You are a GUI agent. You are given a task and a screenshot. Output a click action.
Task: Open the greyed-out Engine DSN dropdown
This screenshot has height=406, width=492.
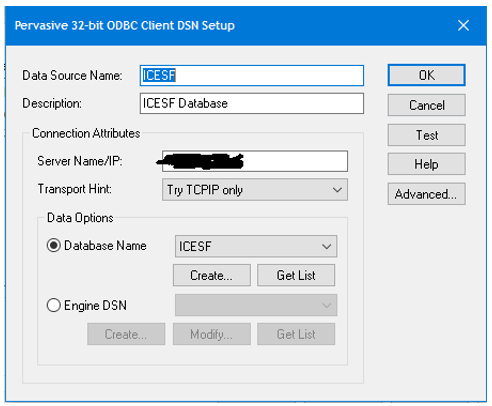point(256,305)
